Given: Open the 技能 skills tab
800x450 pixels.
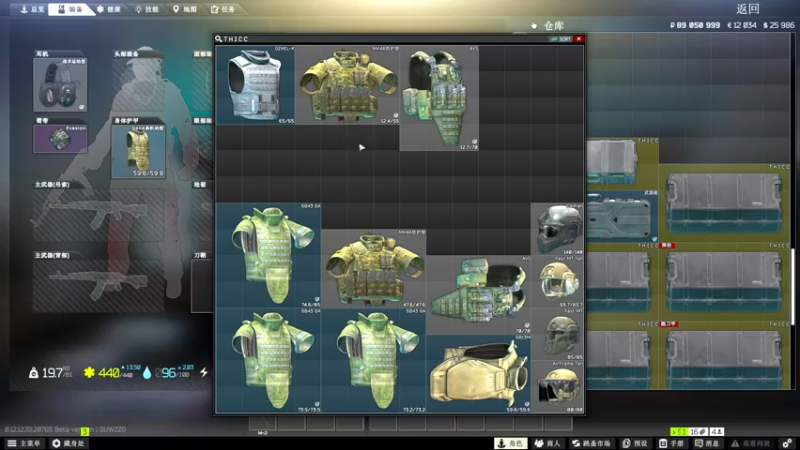Looking at the screenshot, I should [147, 9].
